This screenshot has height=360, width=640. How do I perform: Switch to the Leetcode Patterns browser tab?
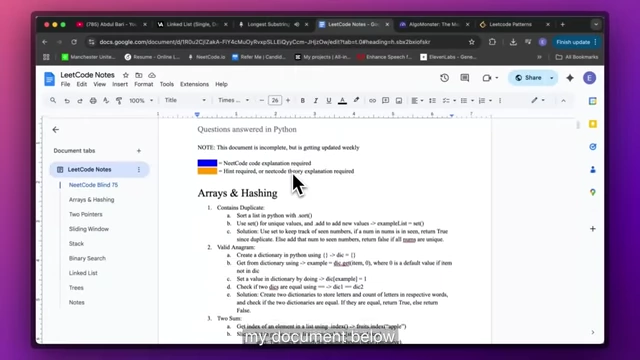click(x=510, y=24)
